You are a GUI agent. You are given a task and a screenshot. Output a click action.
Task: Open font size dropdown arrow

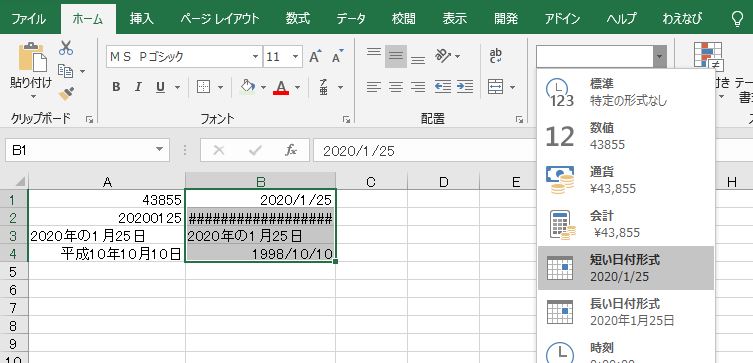294,57
